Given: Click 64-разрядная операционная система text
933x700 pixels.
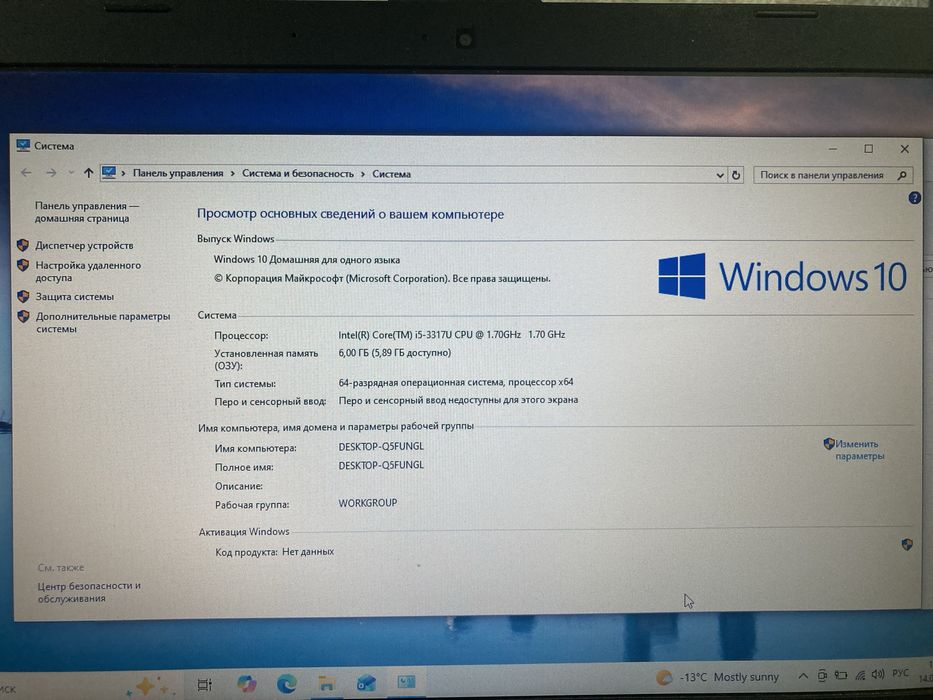Looking at the screenshot, I should (456, 382).
